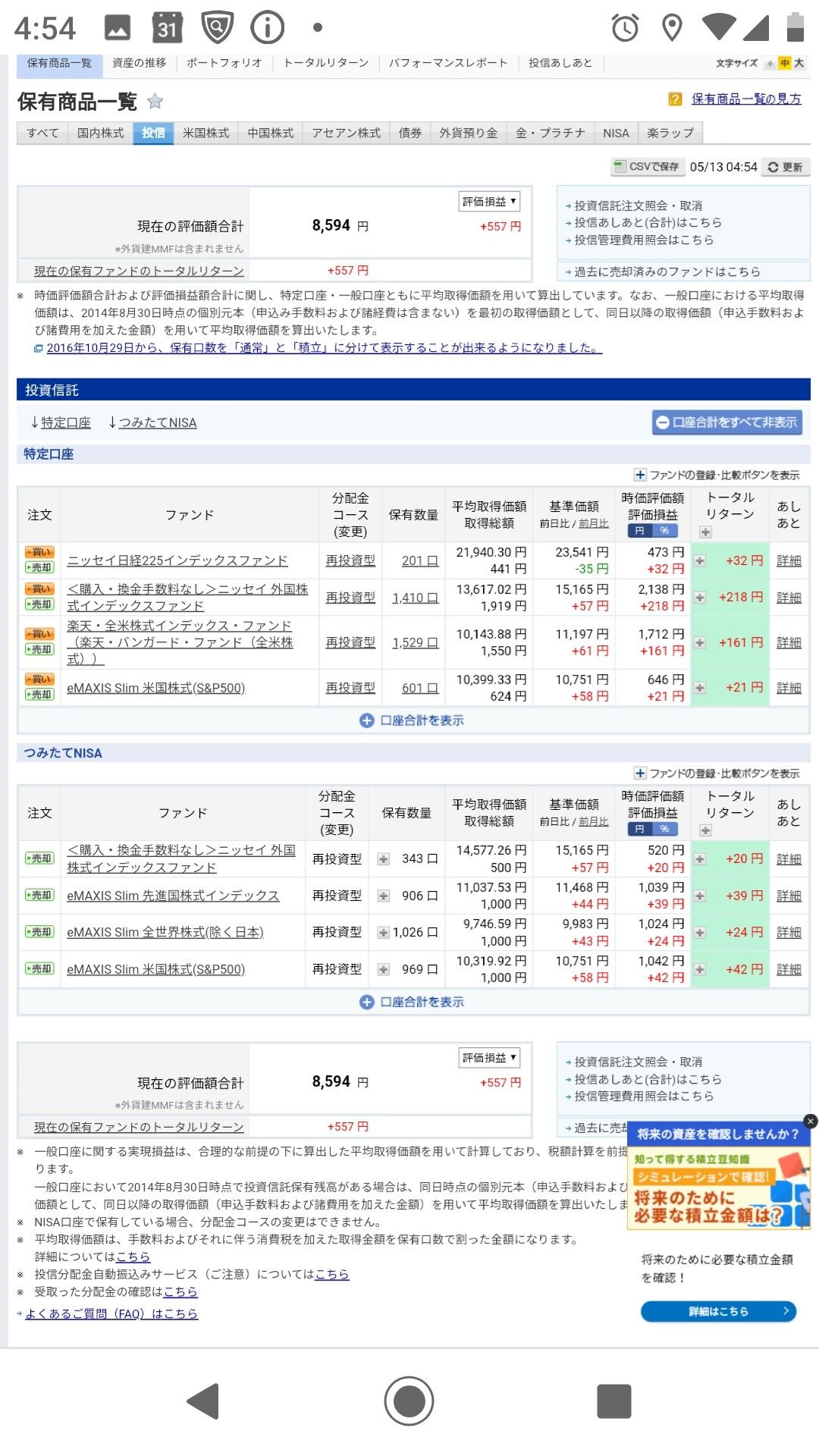Toggle 円 display in つみたてNISA table header
The width and height of the screenshot is (819, 1456).
pos(640,829)
